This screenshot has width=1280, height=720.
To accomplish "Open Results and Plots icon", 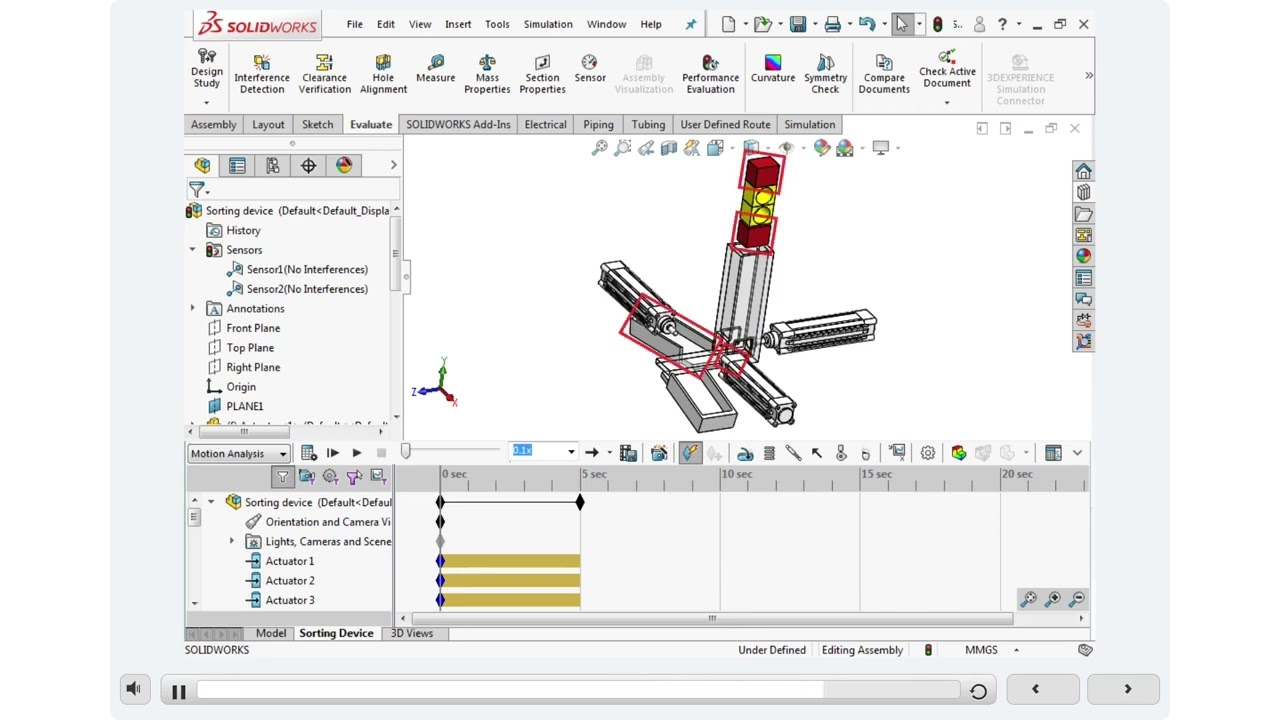I will (x=897, y=453).
